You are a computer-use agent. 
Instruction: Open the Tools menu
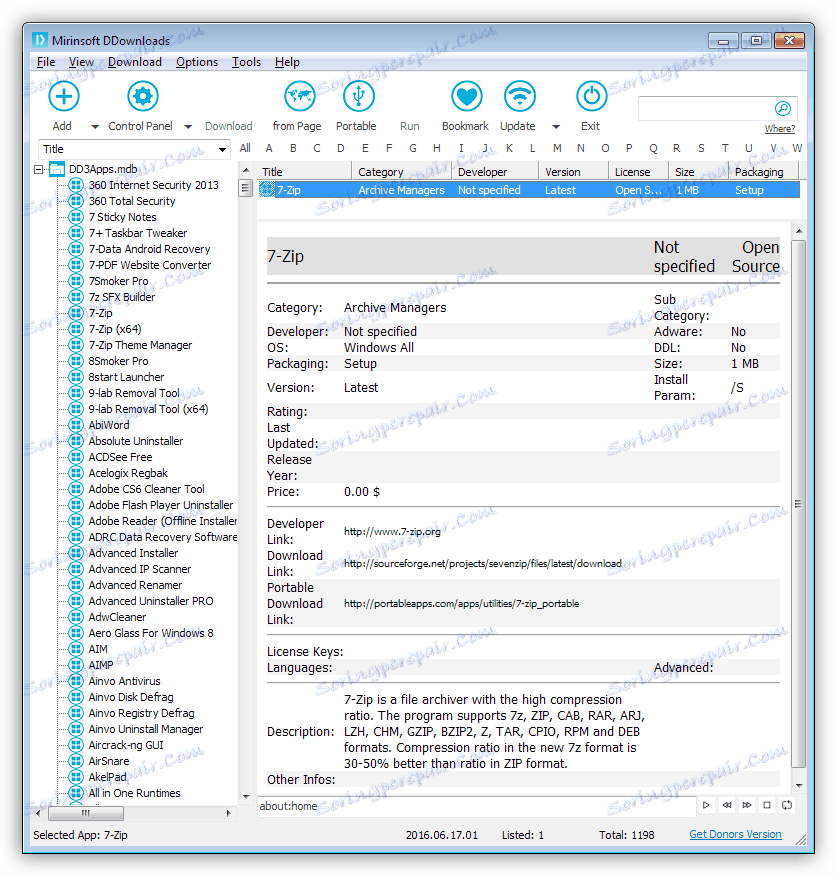pos(246,62)
